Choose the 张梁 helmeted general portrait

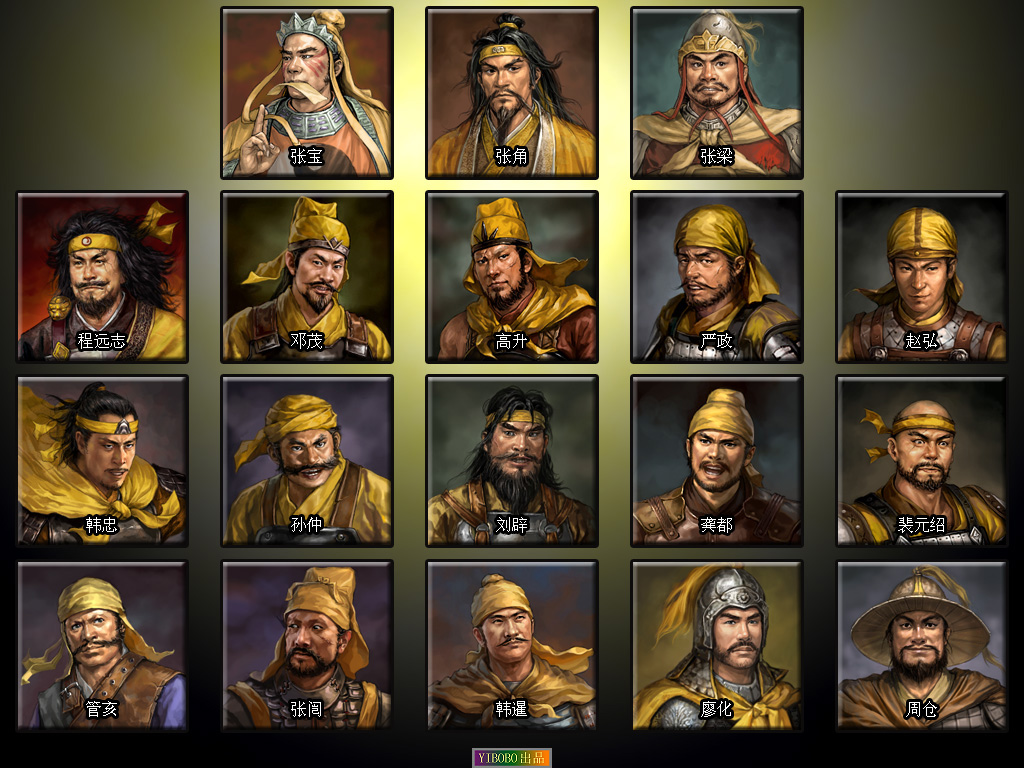pos(717,93)
